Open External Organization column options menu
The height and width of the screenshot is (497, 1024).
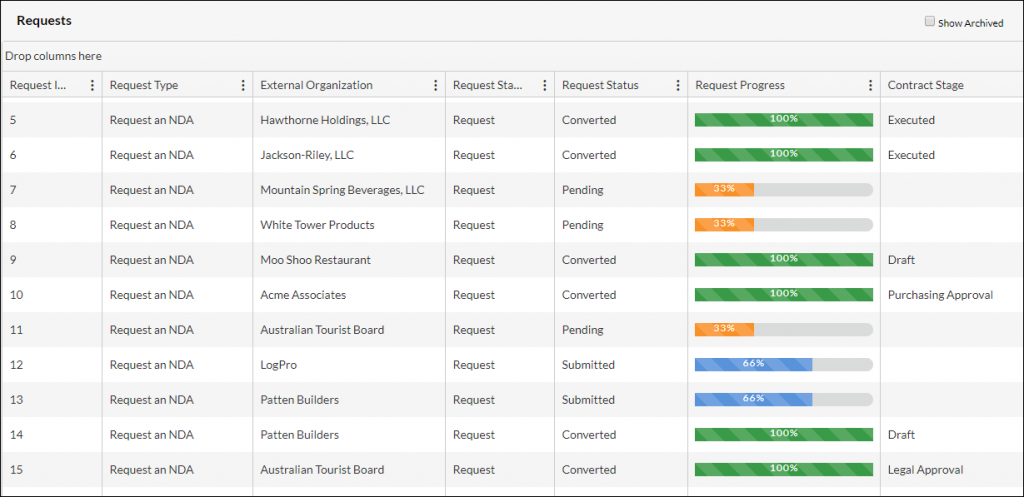click(436, 85)
